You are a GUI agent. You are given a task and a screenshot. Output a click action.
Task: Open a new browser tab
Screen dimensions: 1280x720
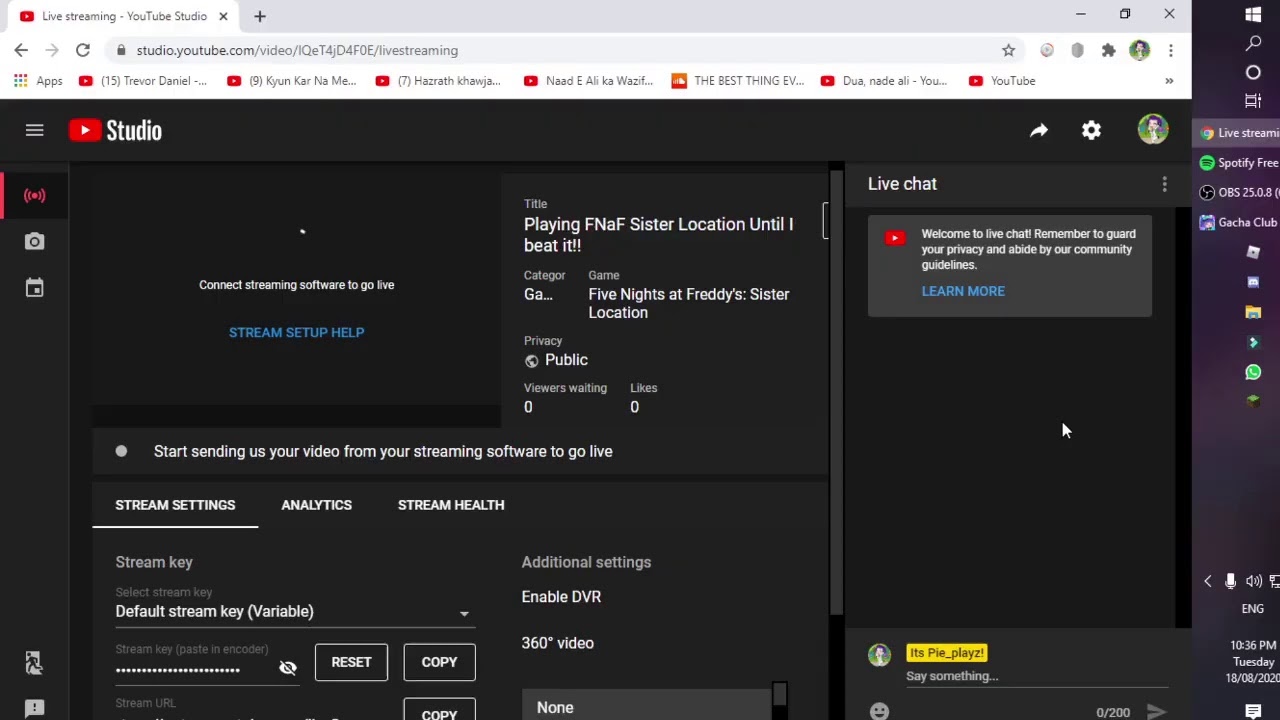tap(260, 16)
